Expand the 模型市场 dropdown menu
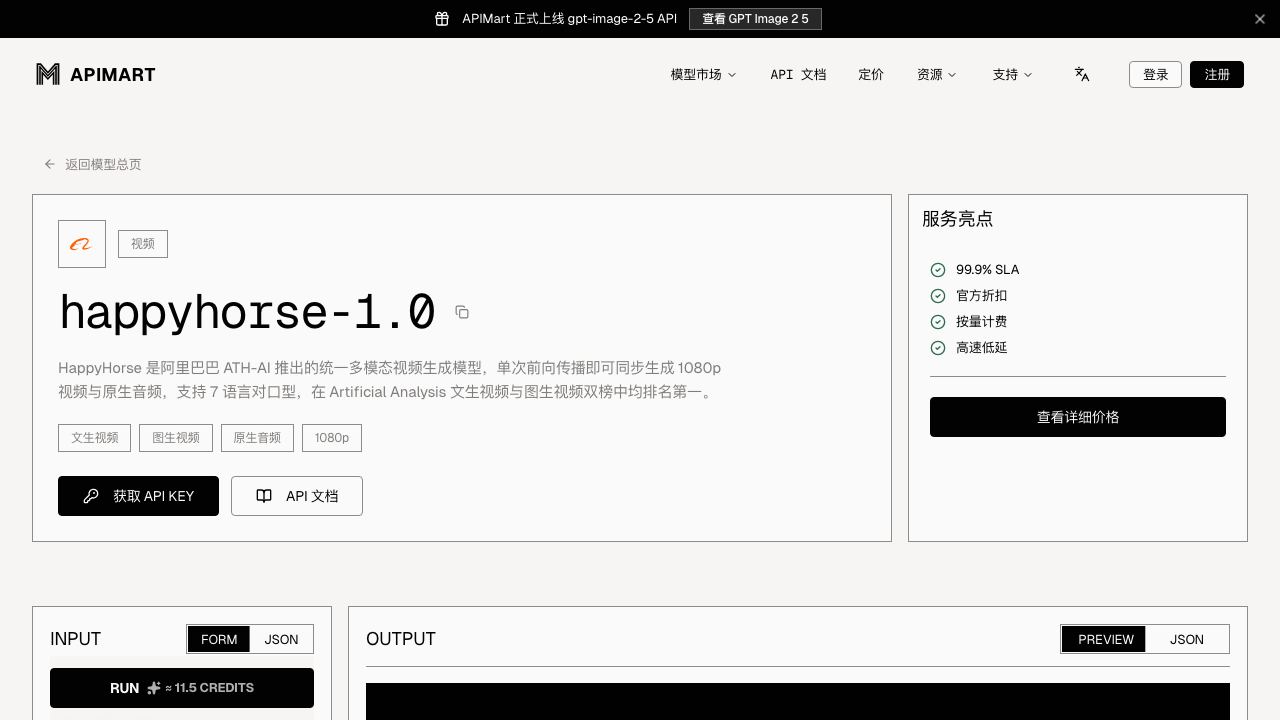Image resolution: width=1280 pixels, height=720 pixels. (703, 75)
